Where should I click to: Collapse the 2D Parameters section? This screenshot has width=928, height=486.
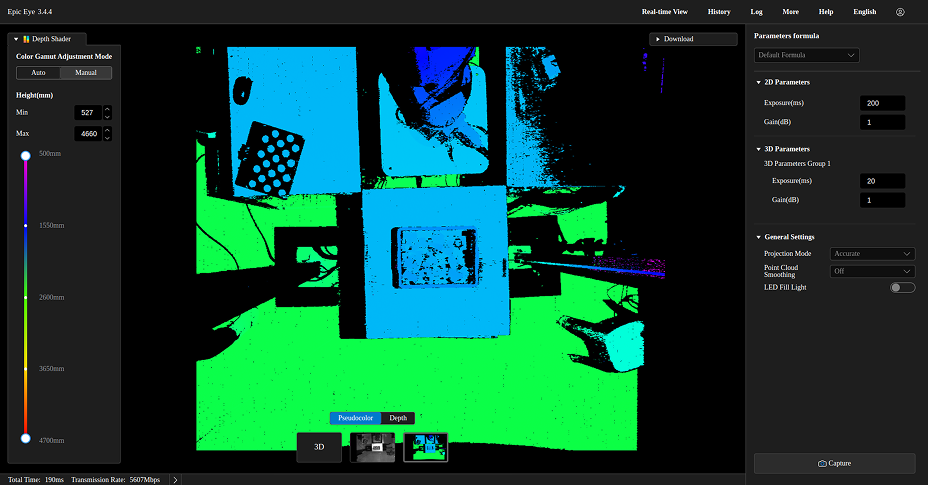click(x=757, y=82)
